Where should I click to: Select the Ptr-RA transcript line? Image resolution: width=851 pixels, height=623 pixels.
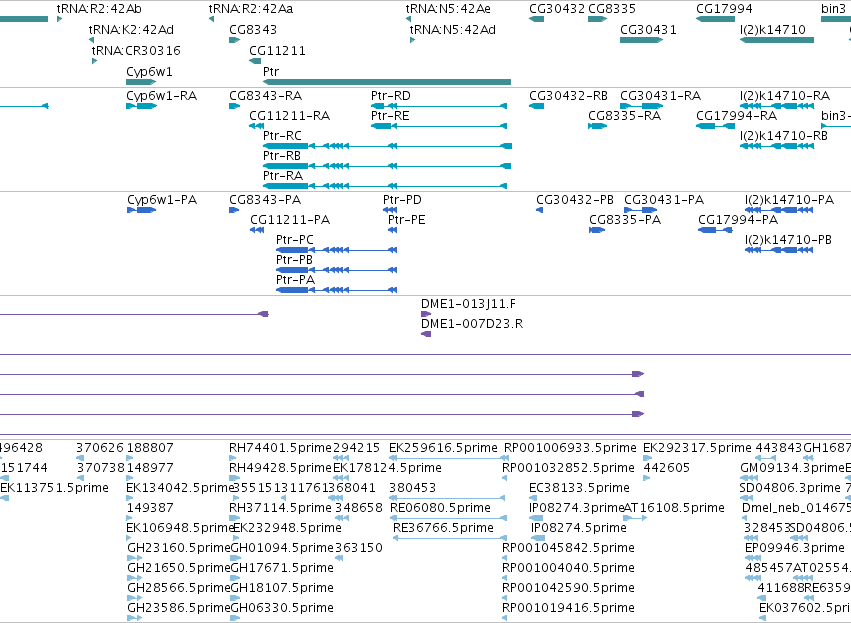[385, 186]
